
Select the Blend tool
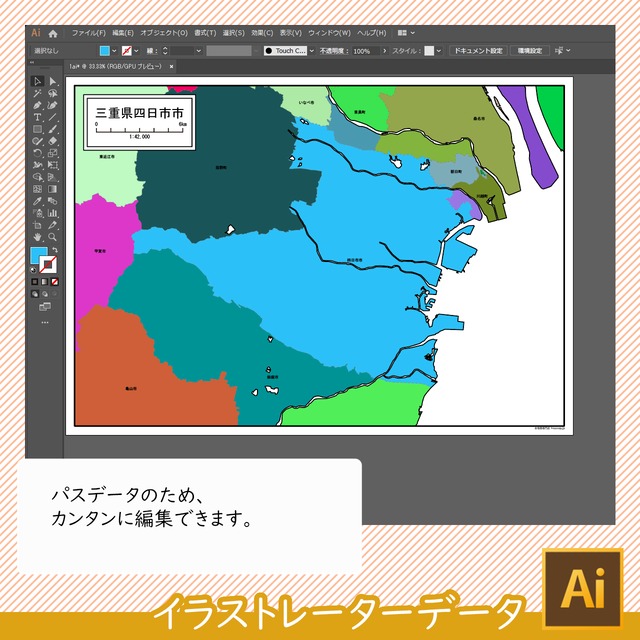click(x=53, y=201)
